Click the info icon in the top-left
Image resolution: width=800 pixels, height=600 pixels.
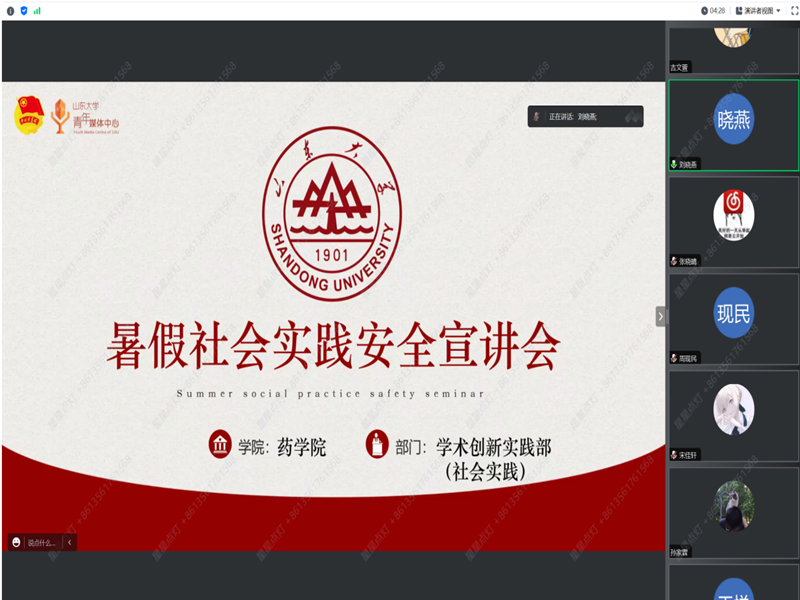(8, 10)
